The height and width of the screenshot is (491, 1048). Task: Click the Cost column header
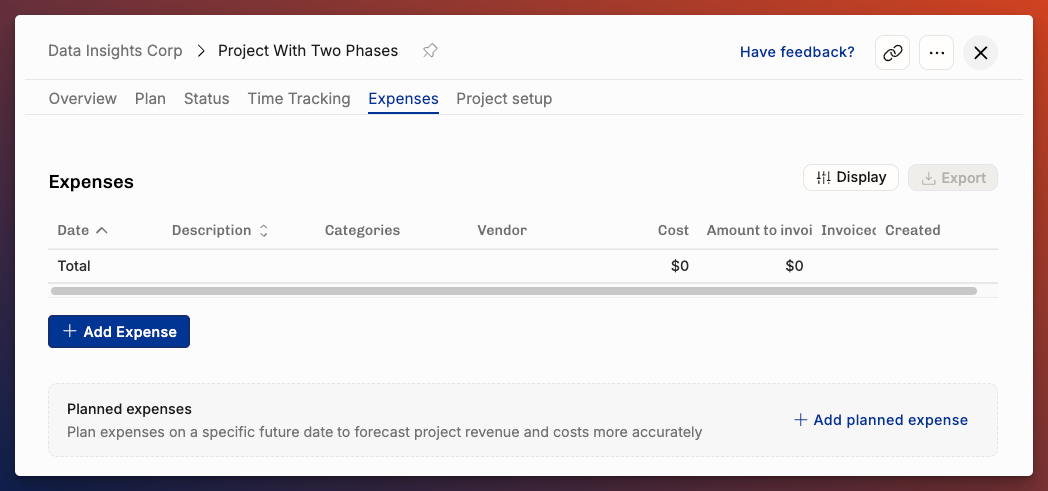click(673, 230)
